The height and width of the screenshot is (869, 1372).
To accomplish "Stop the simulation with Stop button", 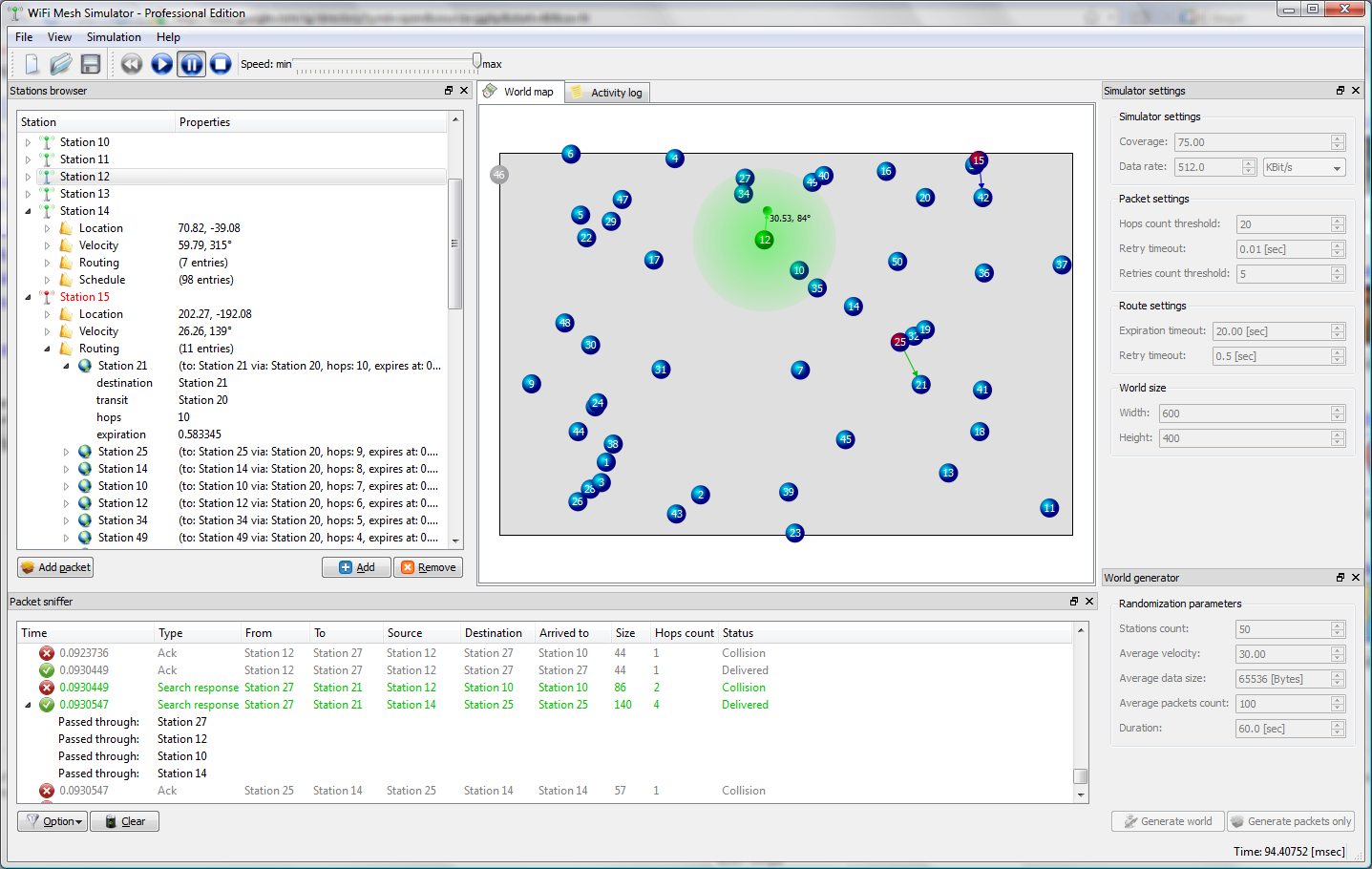I will (221, 64).
